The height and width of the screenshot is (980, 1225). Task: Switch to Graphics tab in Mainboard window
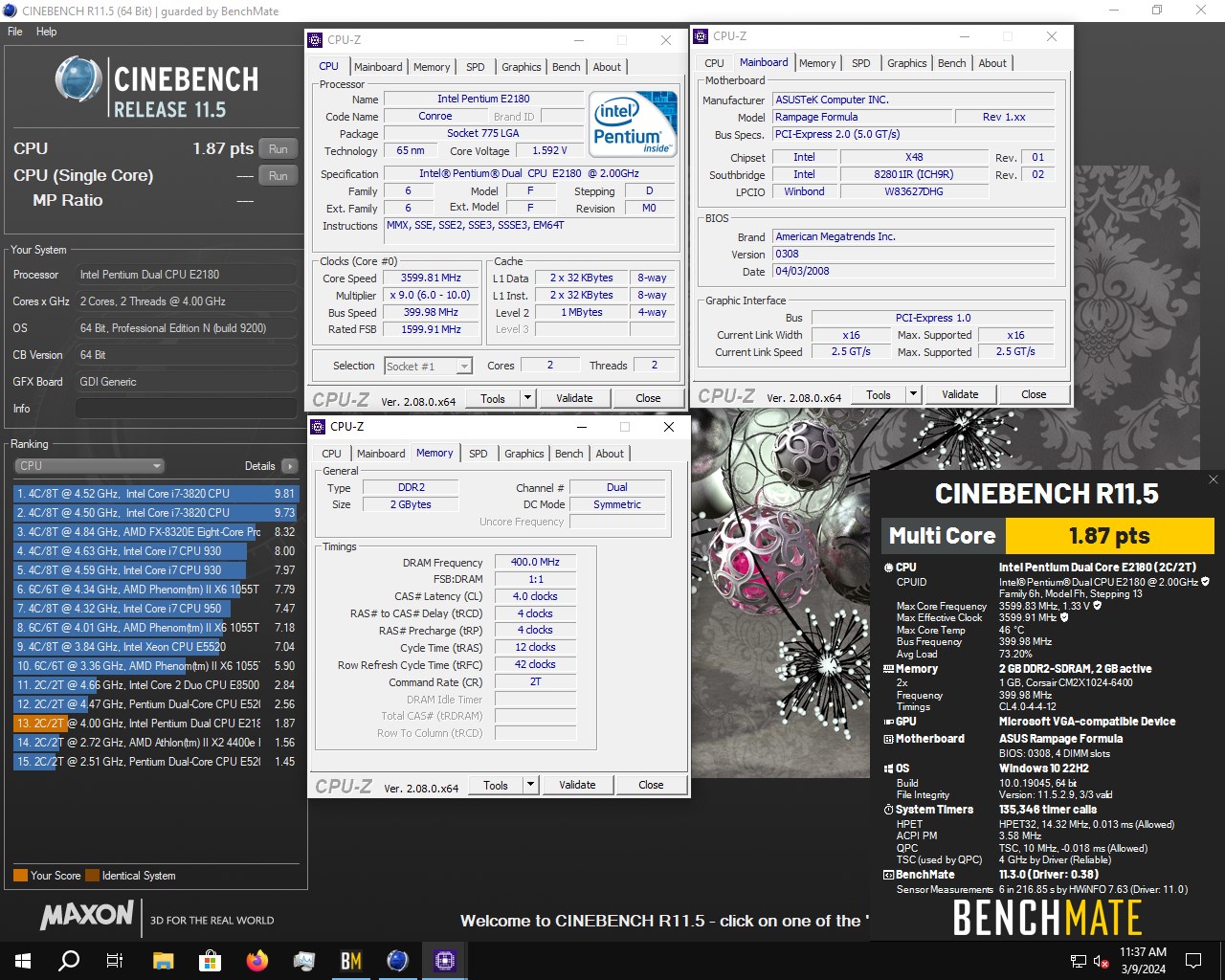[906, 63]
